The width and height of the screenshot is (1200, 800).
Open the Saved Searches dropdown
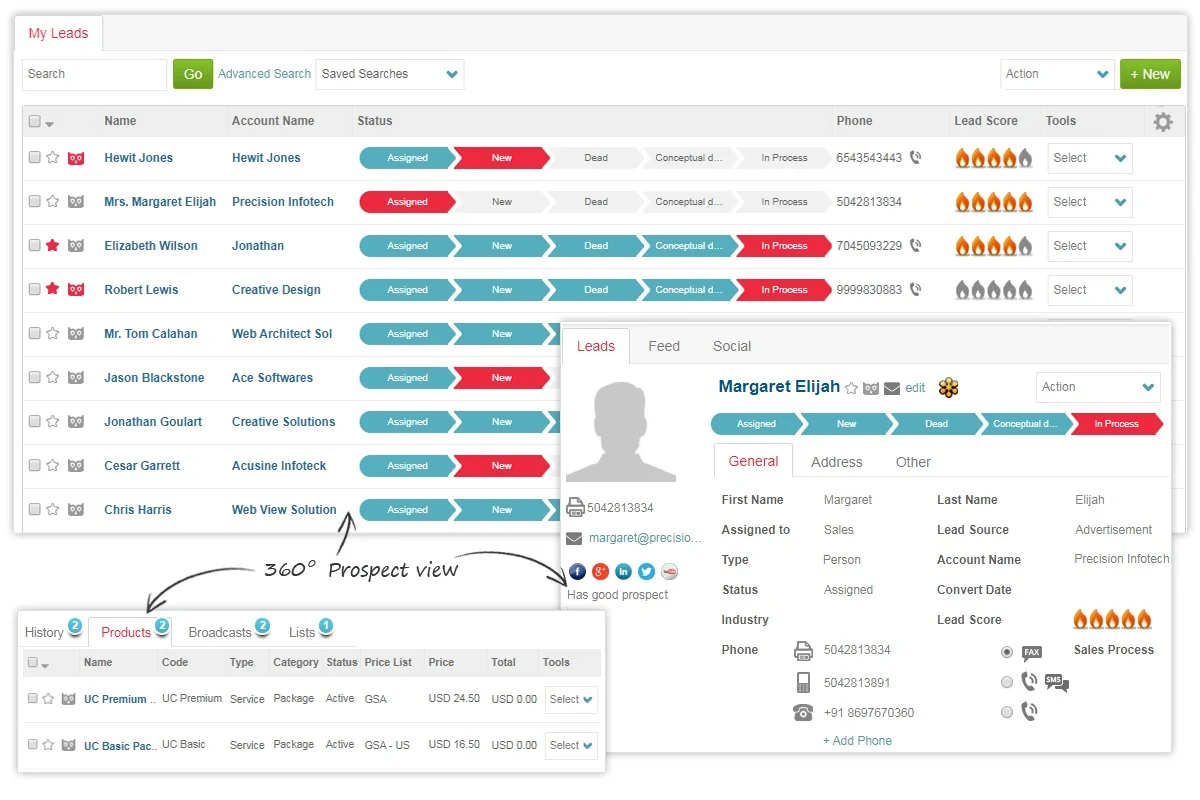click(x=390, y=74)
